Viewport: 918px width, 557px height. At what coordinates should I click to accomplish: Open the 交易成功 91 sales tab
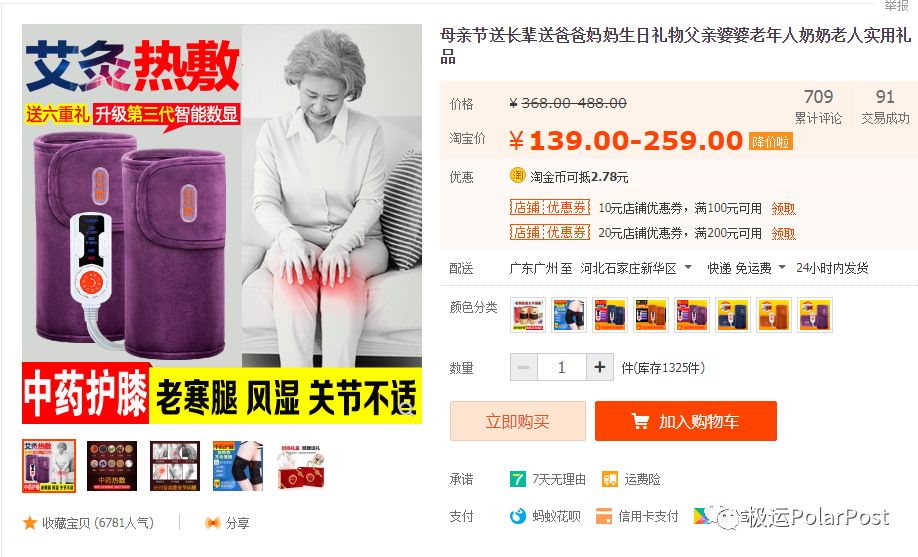885,106
